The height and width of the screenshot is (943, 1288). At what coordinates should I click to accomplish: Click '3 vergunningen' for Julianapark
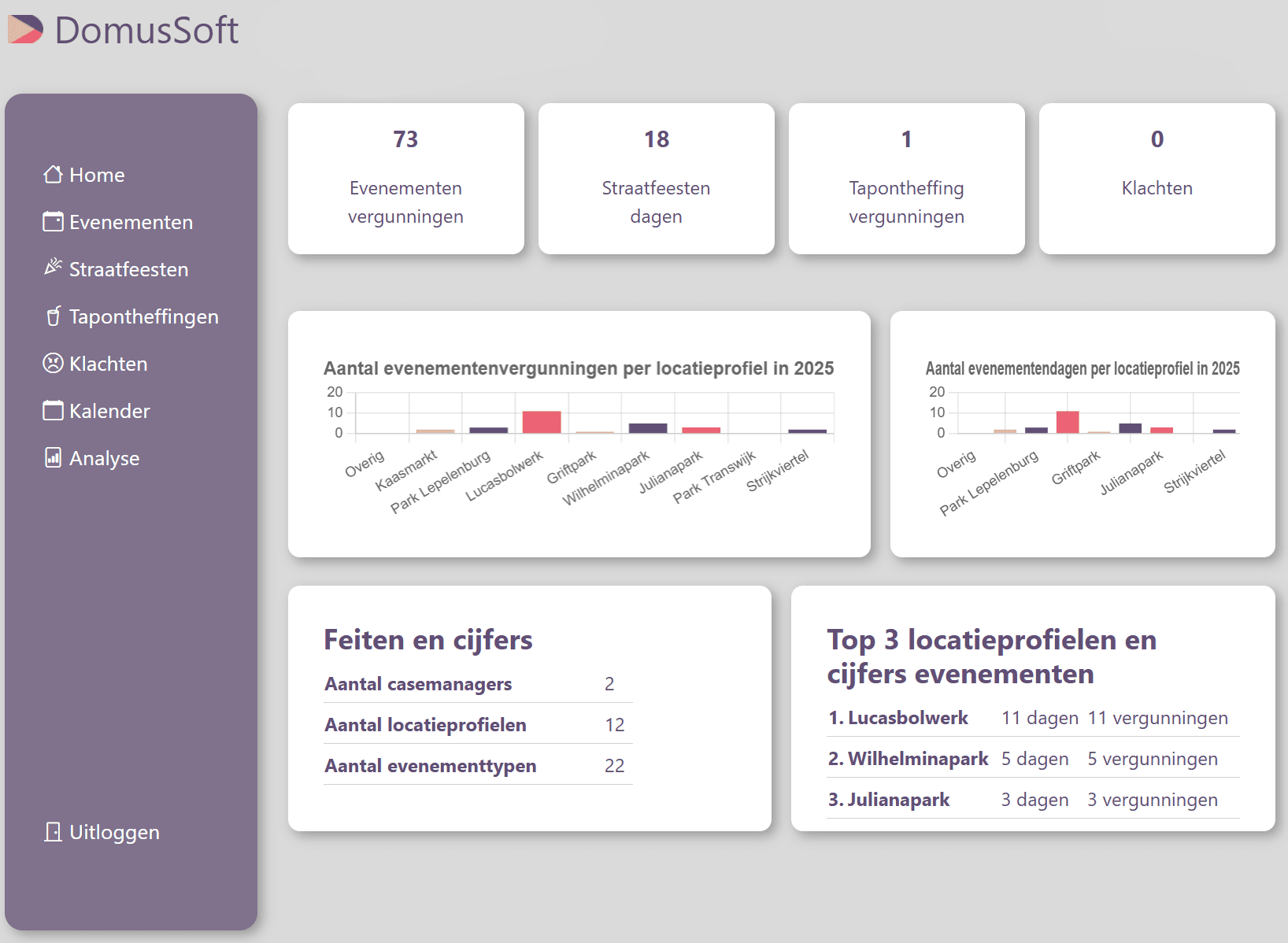(x=1153, y=800)
